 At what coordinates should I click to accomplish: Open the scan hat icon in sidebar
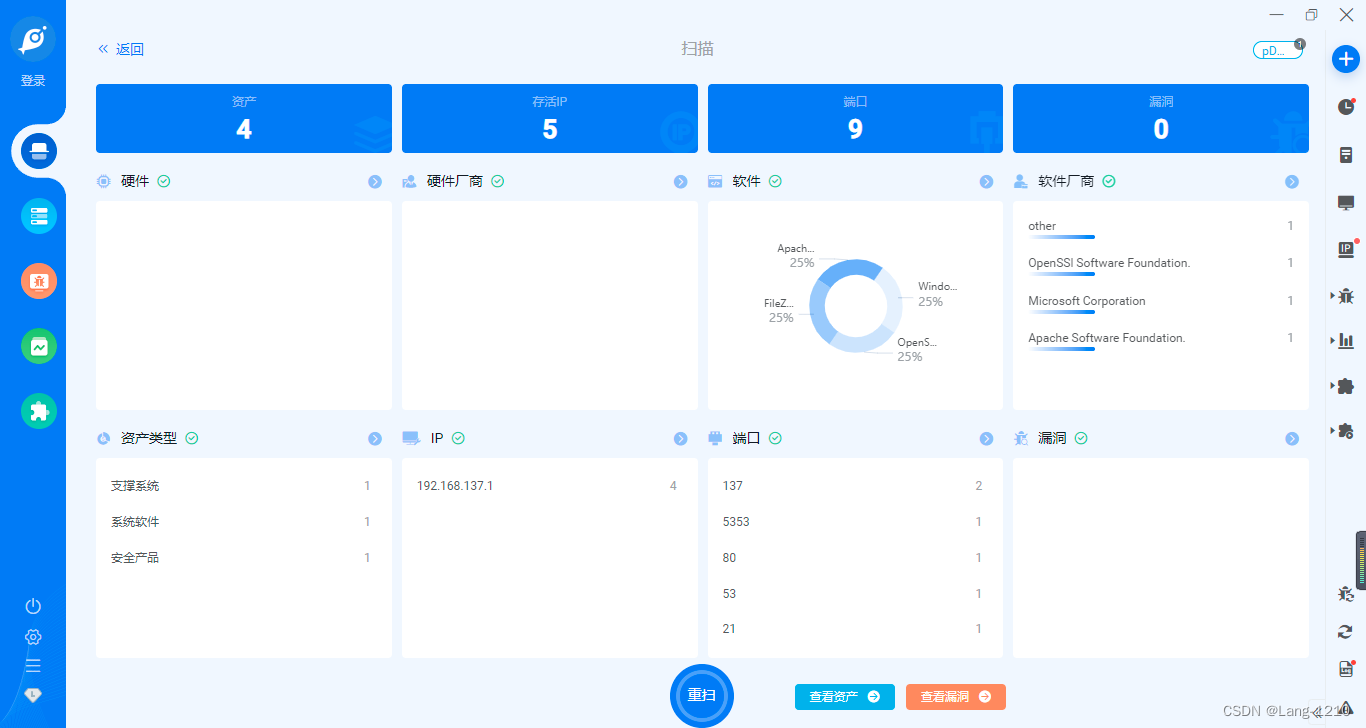click(39, 151)
